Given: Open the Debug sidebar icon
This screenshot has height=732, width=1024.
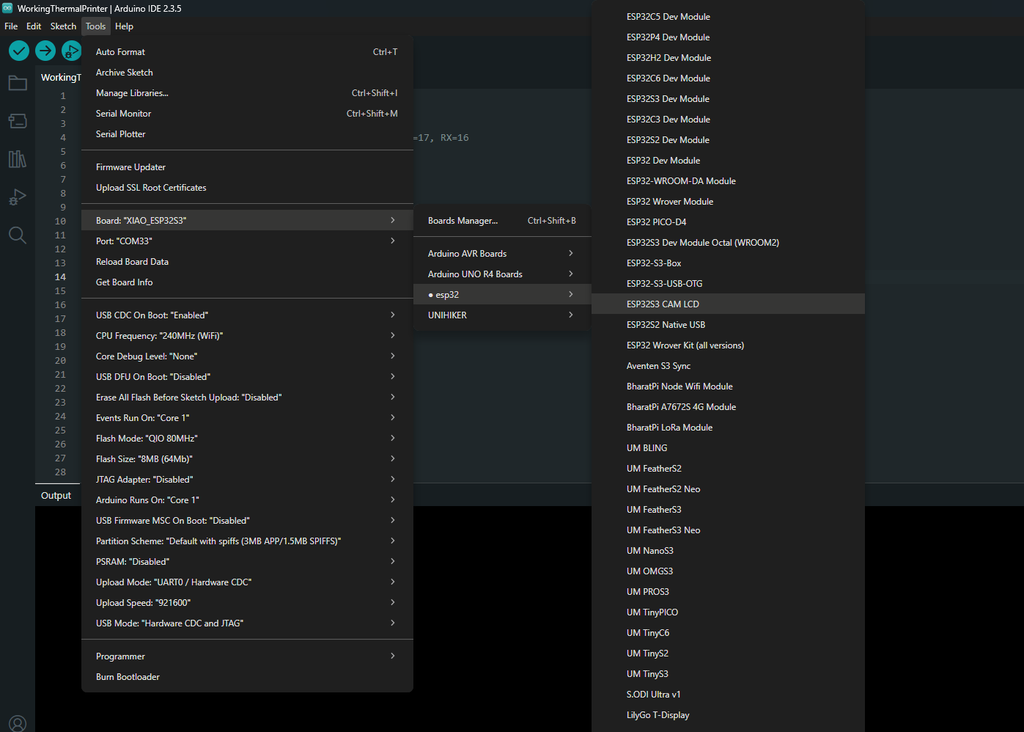Looking at the screenshot, I should pos(17,197).
